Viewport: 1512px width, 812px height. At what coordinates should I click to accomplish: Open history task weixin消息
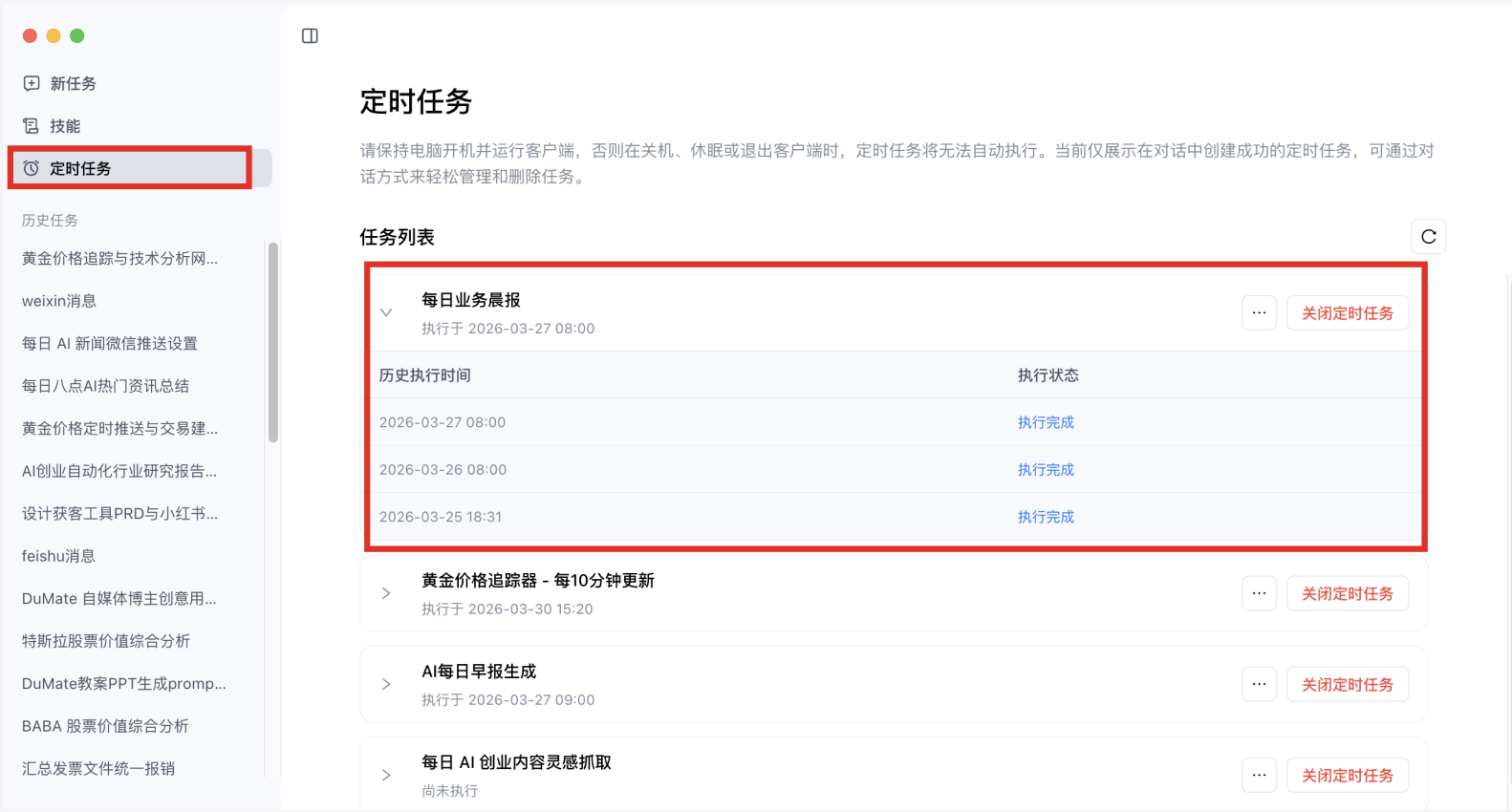coord(59,301)
